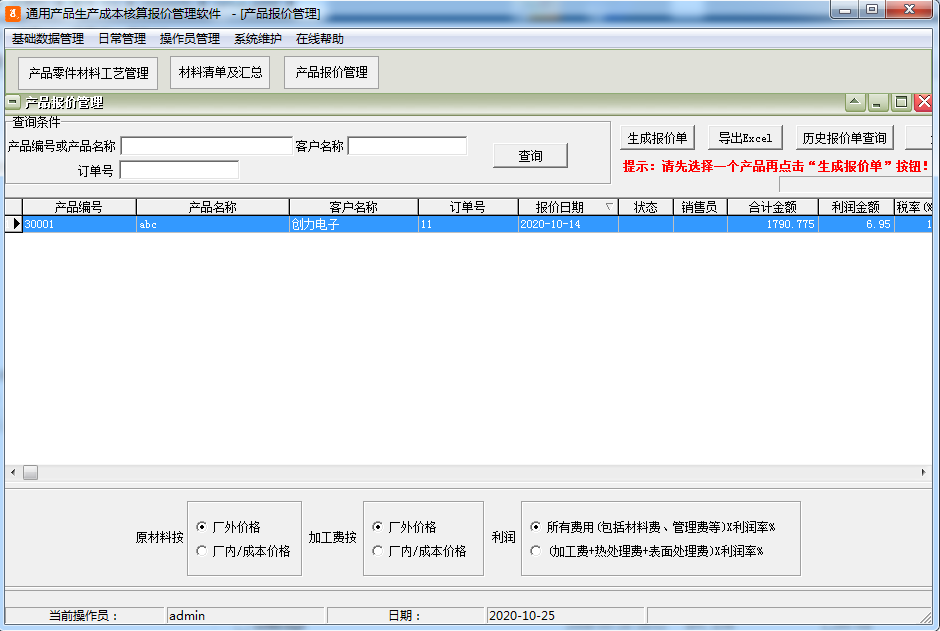Image resolution: width=940 pixels, height=631 pixels.
Task: Click the 利润金额 column header
Action: pyautogui.click(x=856, y=207)
